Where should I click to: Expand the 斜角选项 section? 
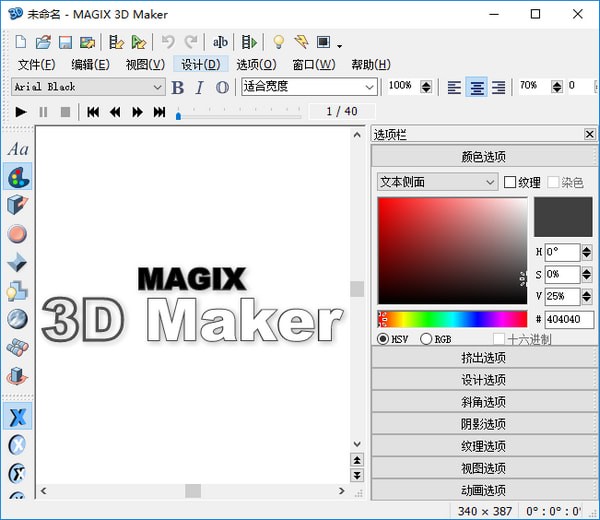[x=483, y=402]
